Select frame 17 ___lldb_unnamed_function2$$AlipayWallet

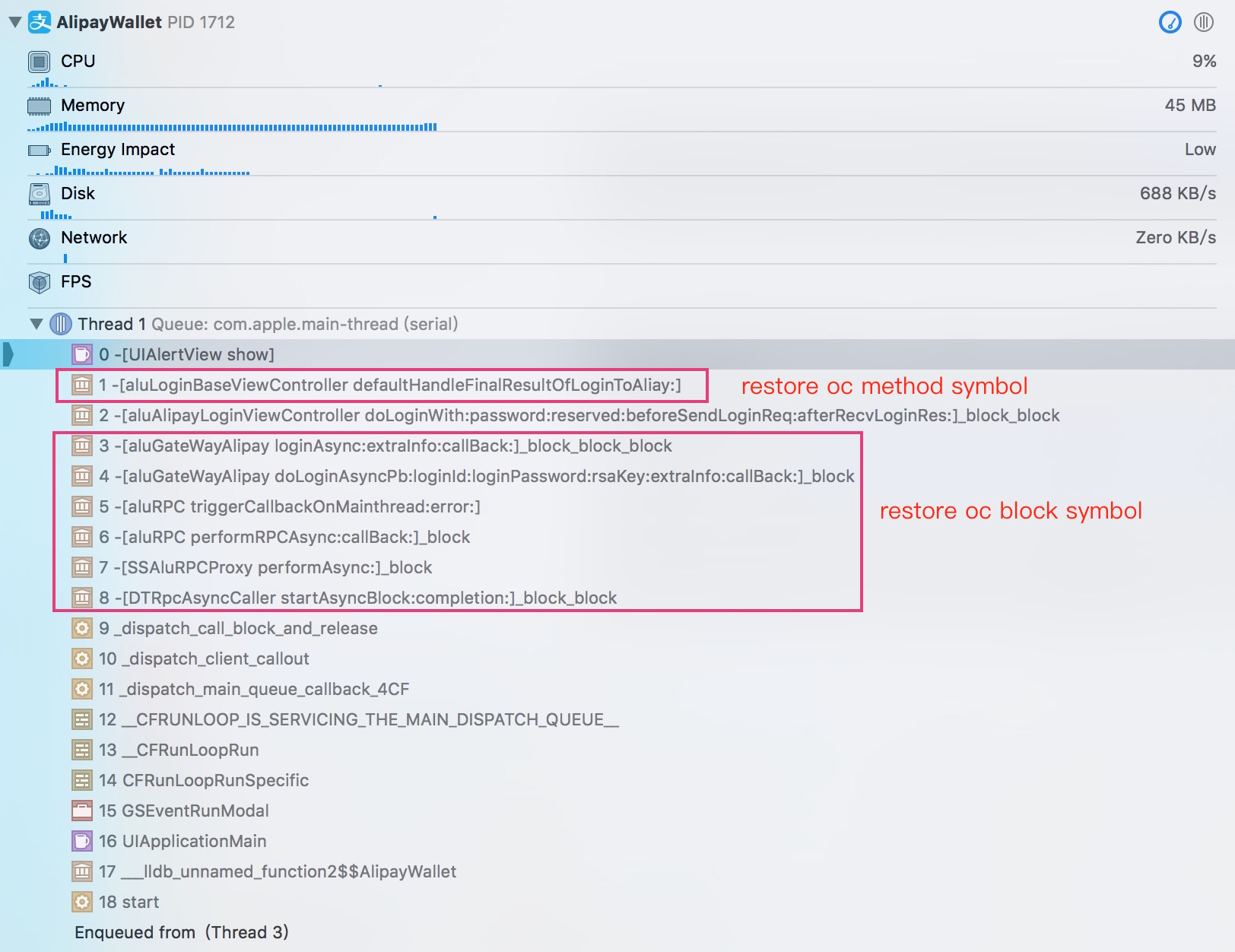coord(617,871)
